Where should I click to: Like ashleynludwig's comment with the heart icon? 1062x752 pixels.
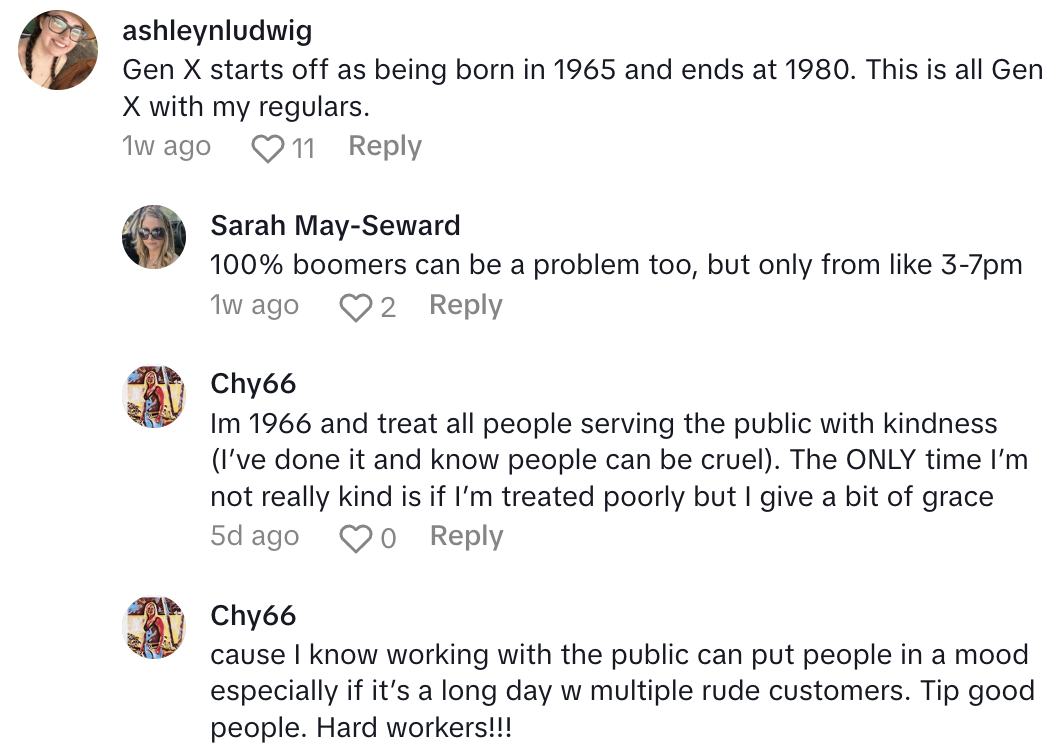267,148
